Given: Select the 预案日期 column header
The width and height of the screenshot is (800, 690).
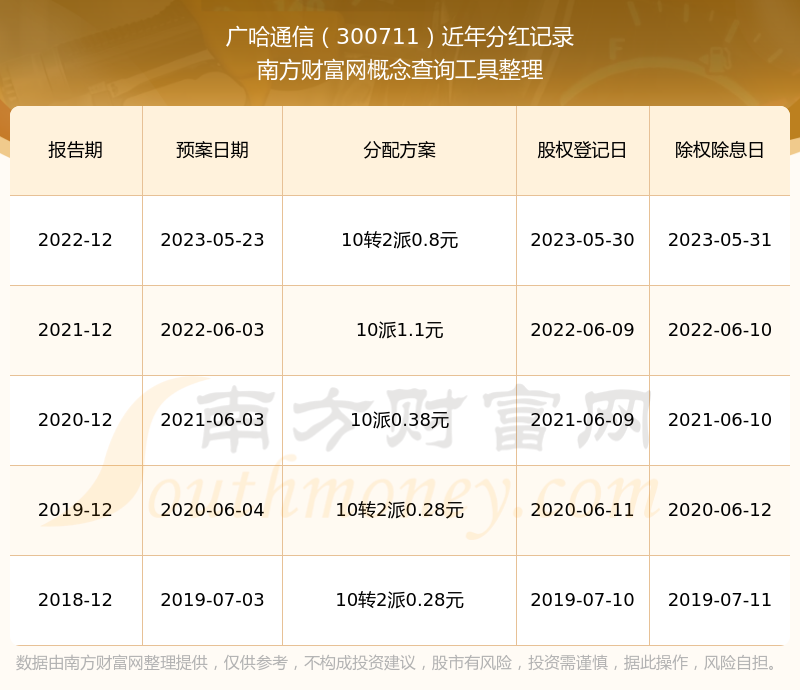Looking at the screenshot, I should [212, 150].
